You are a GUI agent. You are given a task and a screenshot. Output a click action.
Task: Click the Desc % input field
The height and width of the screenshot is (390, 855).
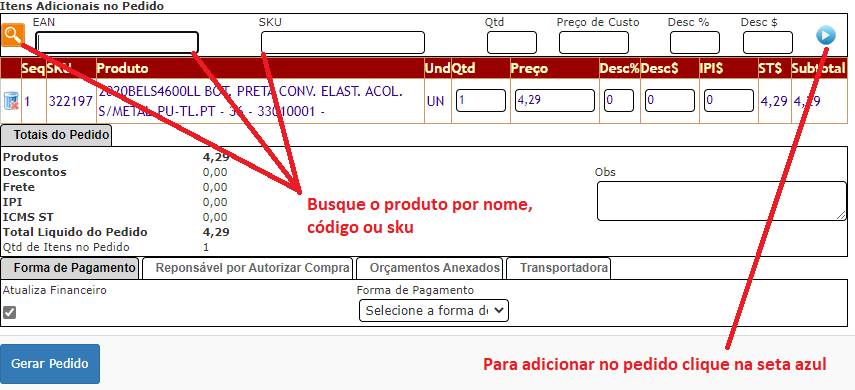(695, 43)
